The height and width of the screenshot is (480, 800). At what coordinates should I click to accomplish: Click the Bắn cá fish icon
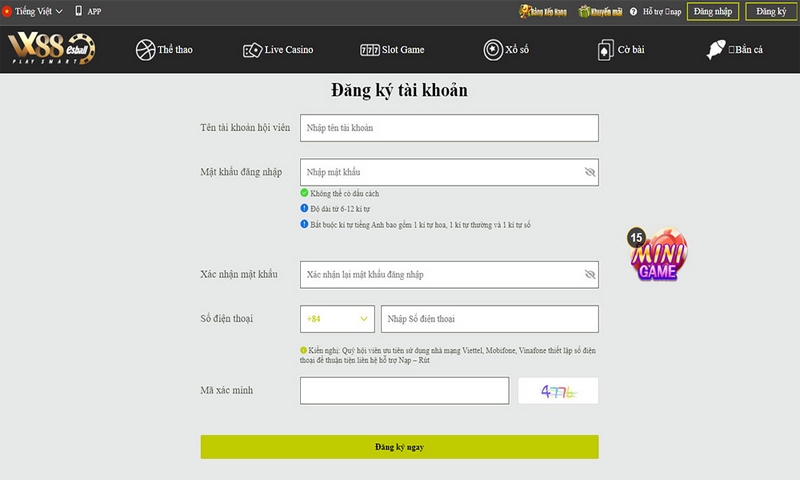click(715, 50)
